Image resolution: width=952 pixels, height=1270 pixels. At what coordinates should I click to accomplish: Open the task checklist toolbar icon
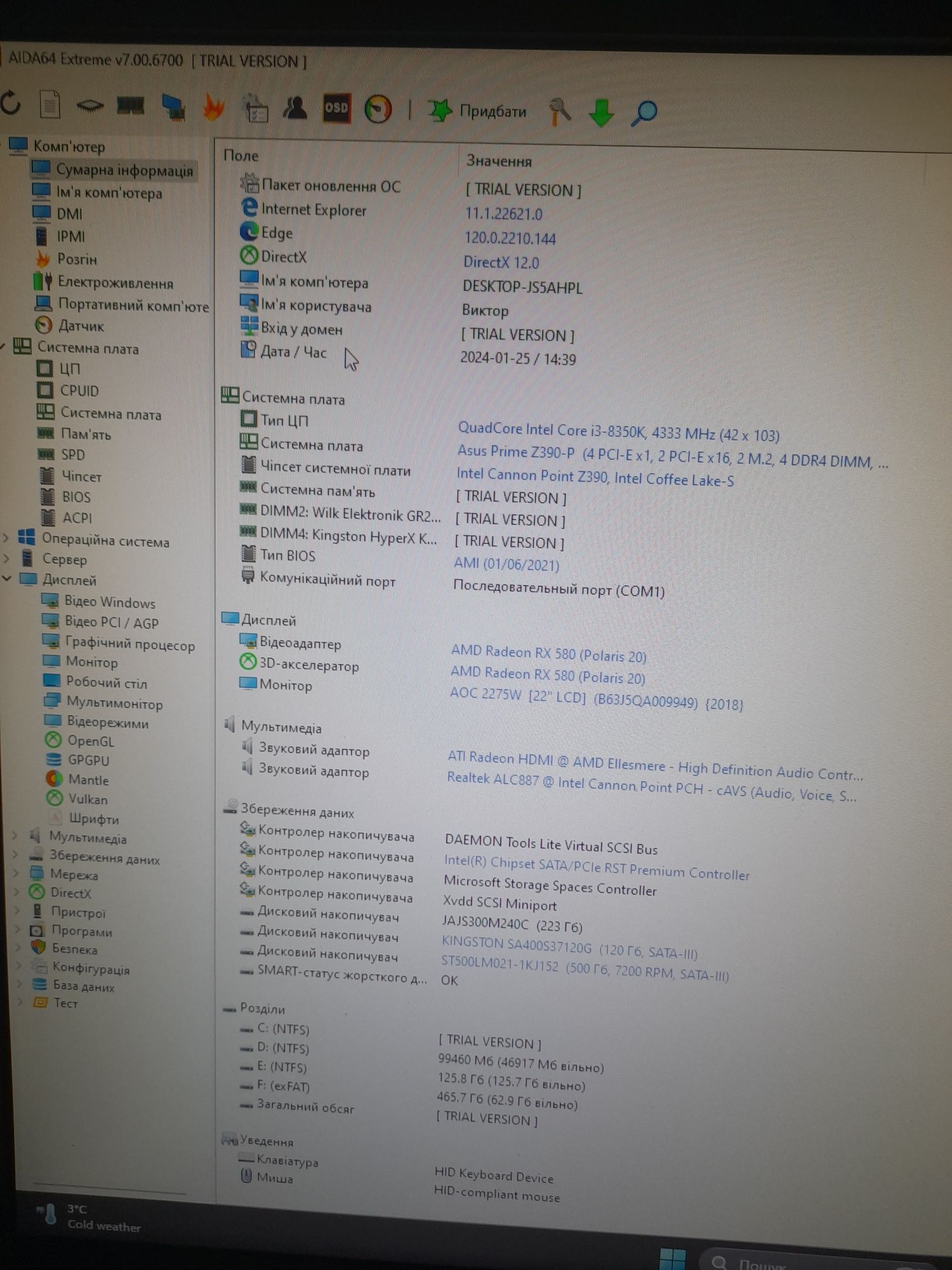pos(256,108)
